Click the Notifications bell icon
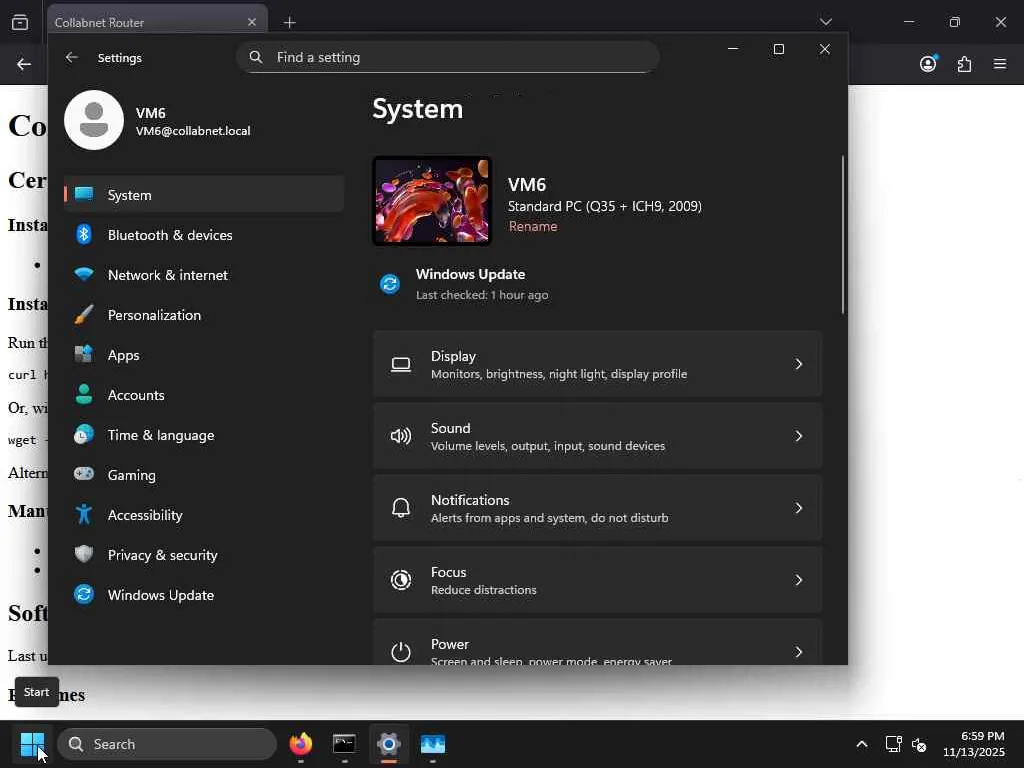 pos(401,508)
